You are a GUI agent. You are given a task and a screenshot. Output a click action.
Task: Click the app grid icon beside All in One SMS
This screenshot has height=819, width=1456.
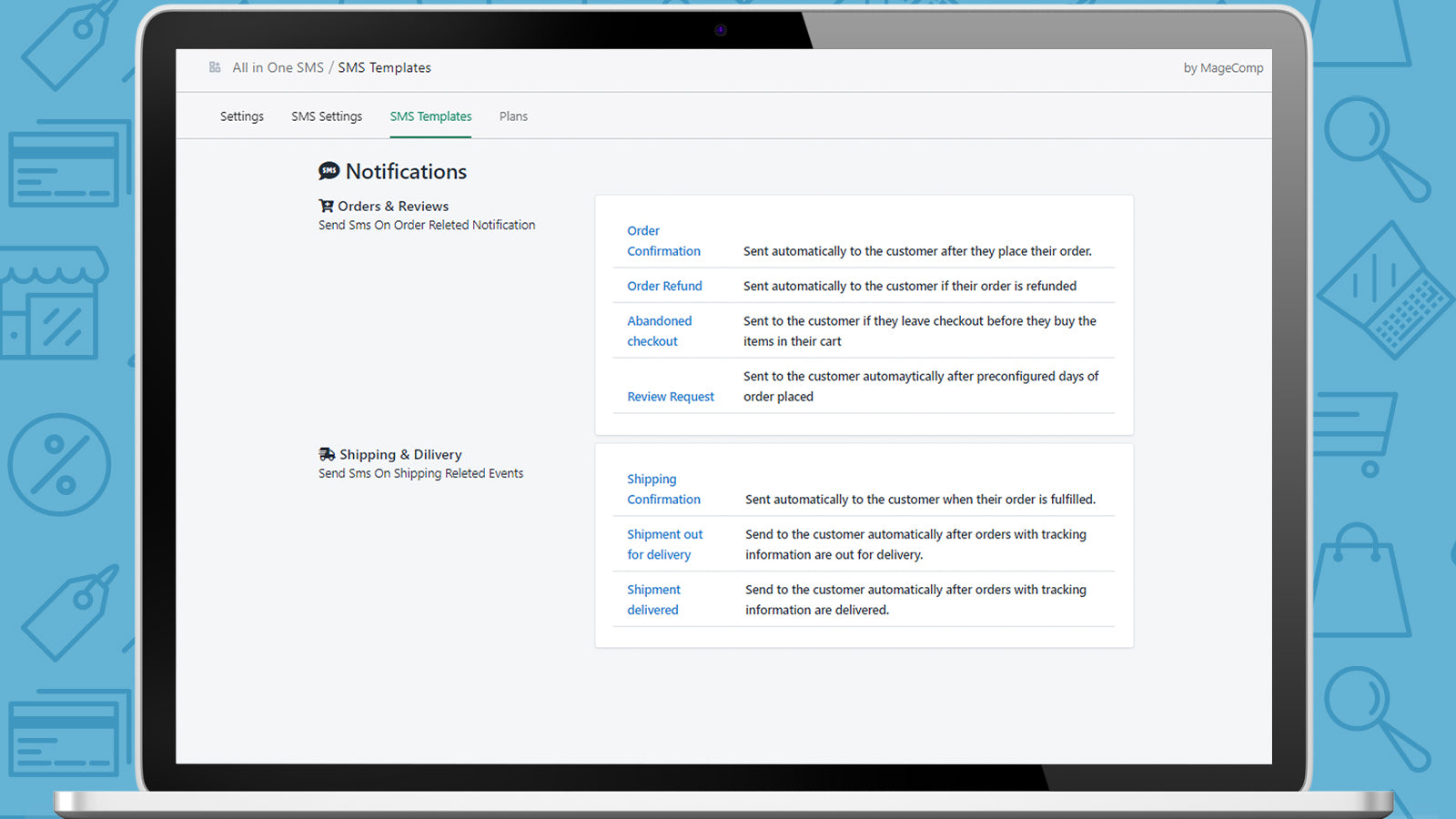click(x=215, y=67)
